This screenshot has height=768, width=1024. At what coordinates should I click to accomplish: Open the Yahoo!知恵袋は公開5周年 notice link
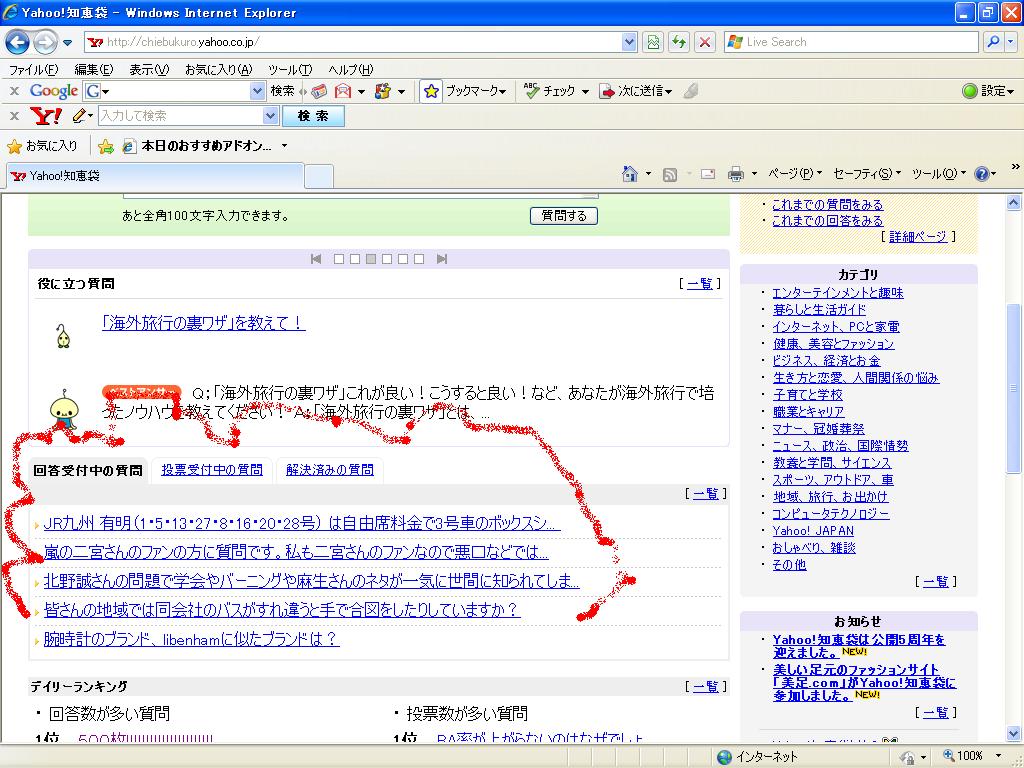859,646
